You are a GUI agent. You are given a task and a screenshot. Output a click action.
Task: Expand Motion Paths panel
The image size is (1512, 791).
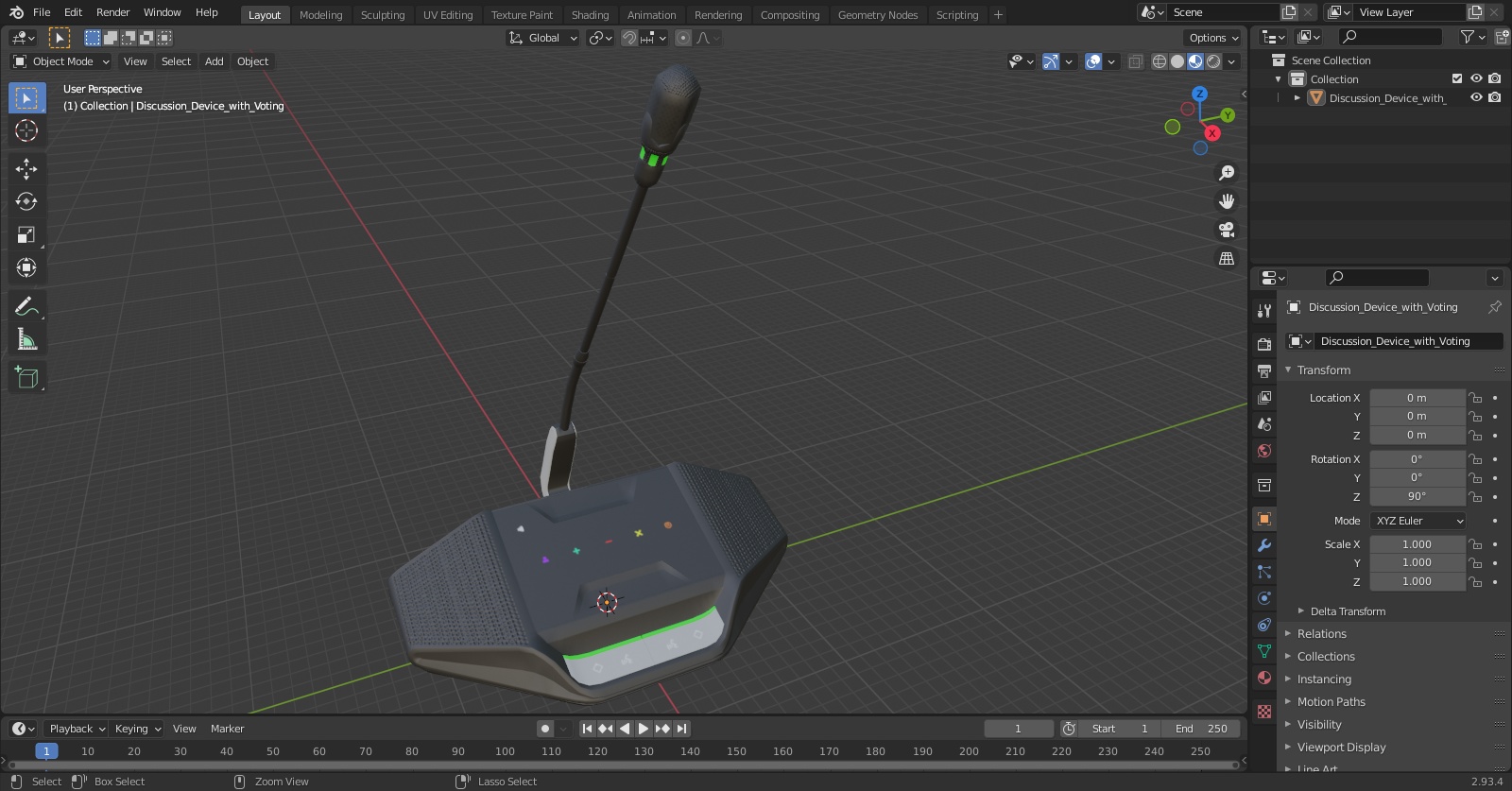point(1331,702)
